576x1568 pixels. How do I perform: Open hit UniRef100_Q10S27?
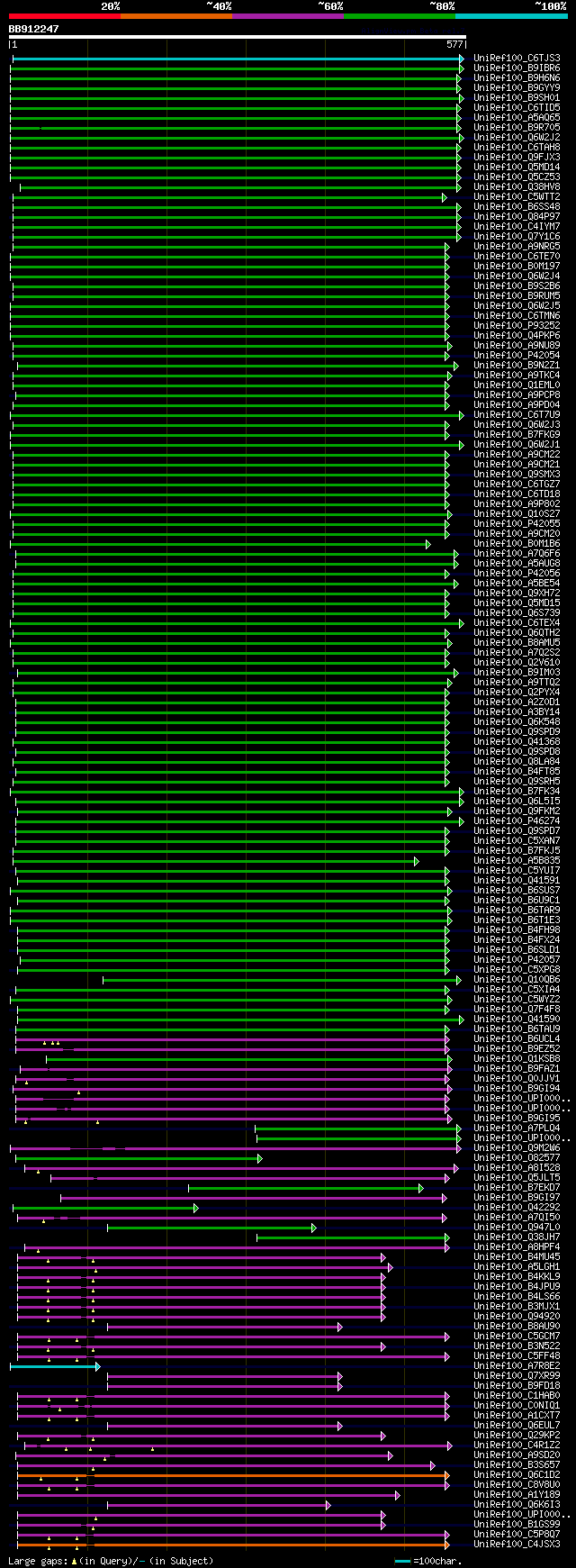(517, 514)
